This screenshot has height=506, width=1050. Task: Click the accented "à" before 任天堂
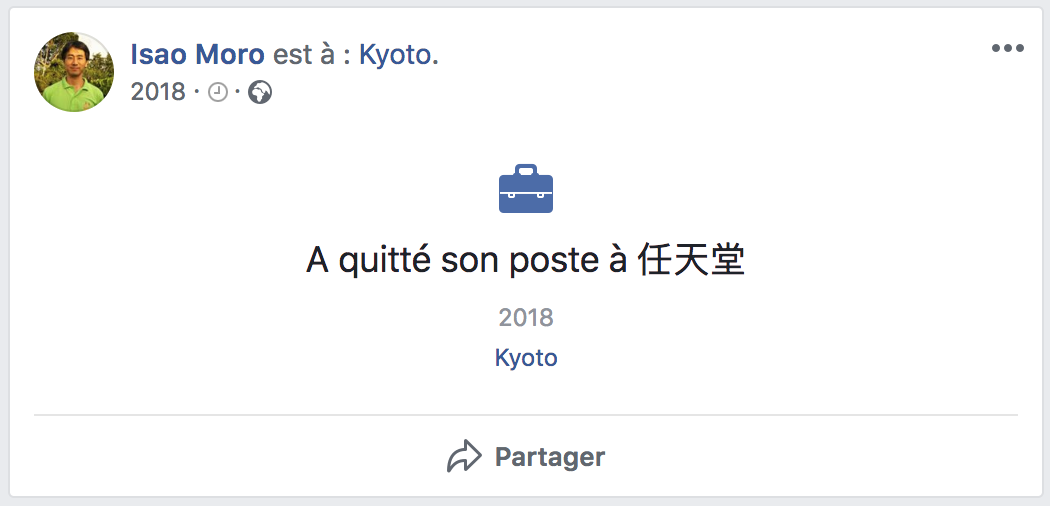618,261
